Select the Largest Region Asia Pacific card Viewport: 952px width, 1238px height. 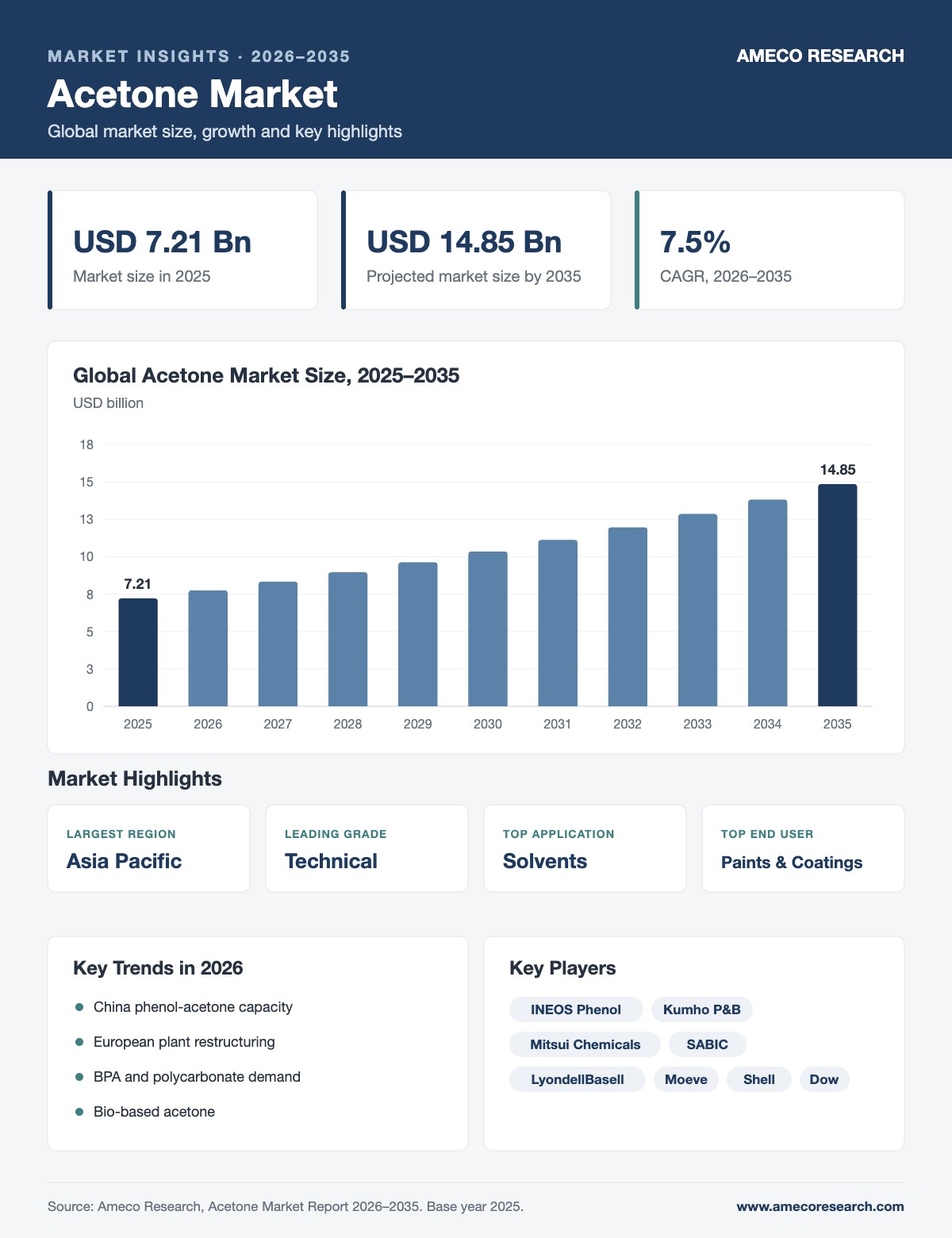[148, 848]
